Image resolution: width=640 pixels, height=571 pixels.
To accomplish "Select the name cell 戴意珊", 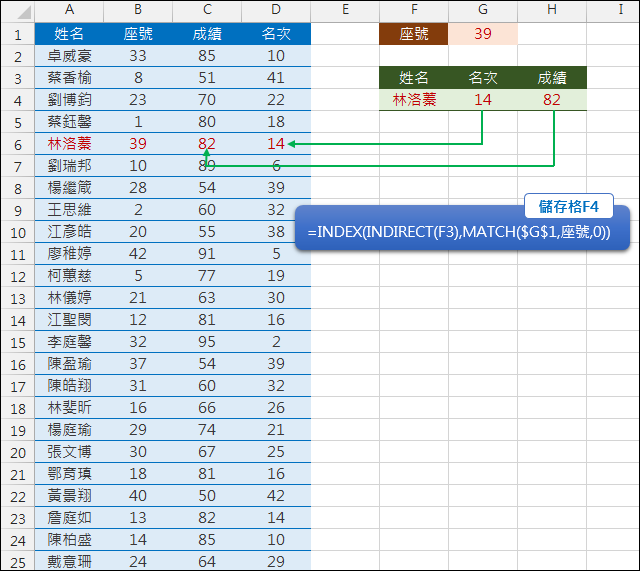I will [x=69, y=562].
